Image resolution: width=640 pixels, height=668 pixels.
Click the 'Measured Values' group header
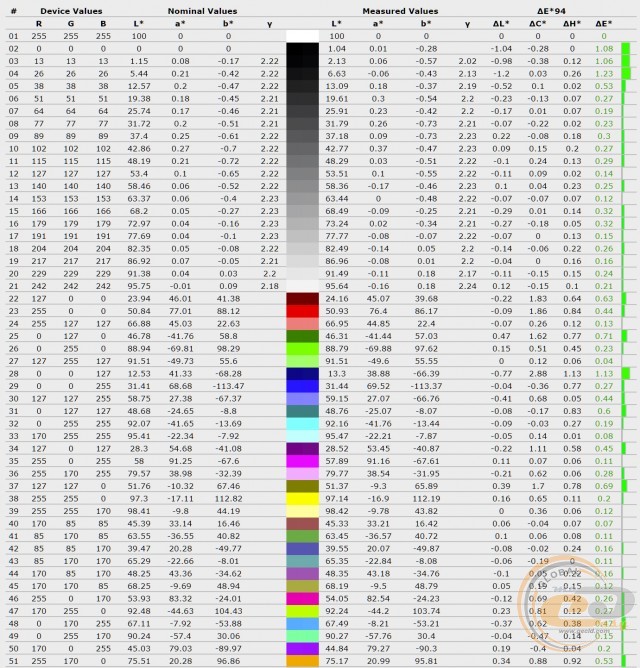coord(400,11)
